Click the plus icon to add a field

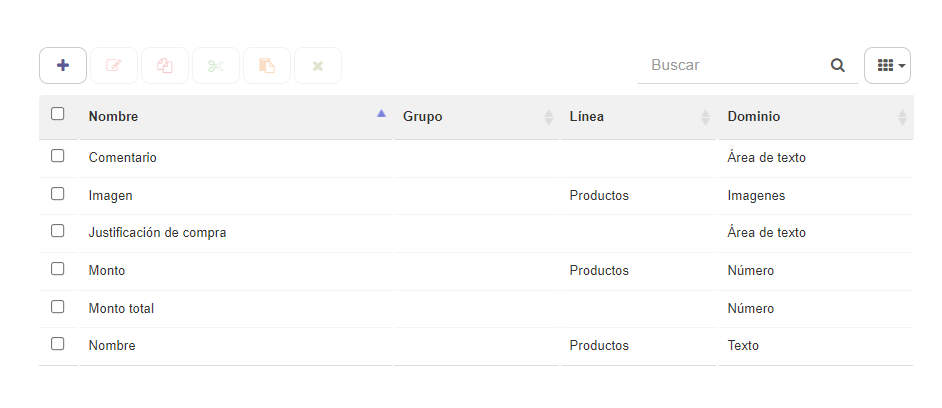point(63,65)
